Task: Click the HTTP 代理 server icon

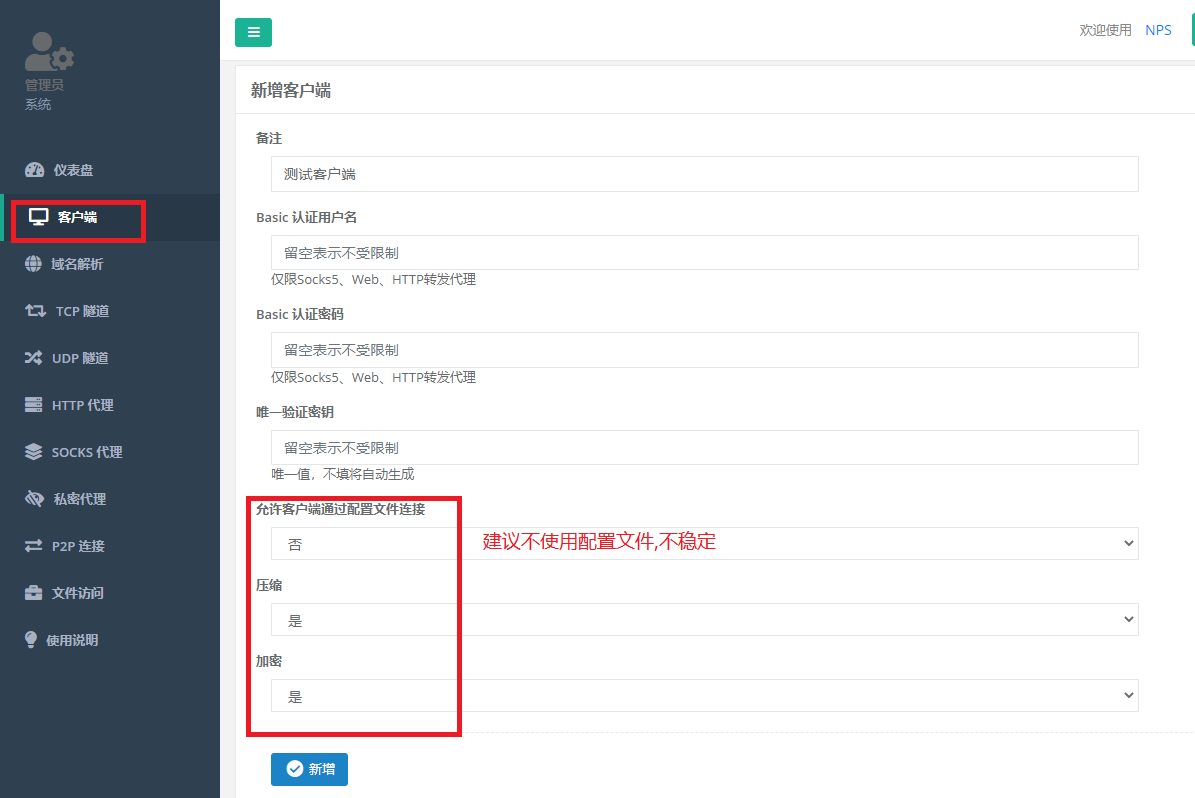Action: coord(34,405)
